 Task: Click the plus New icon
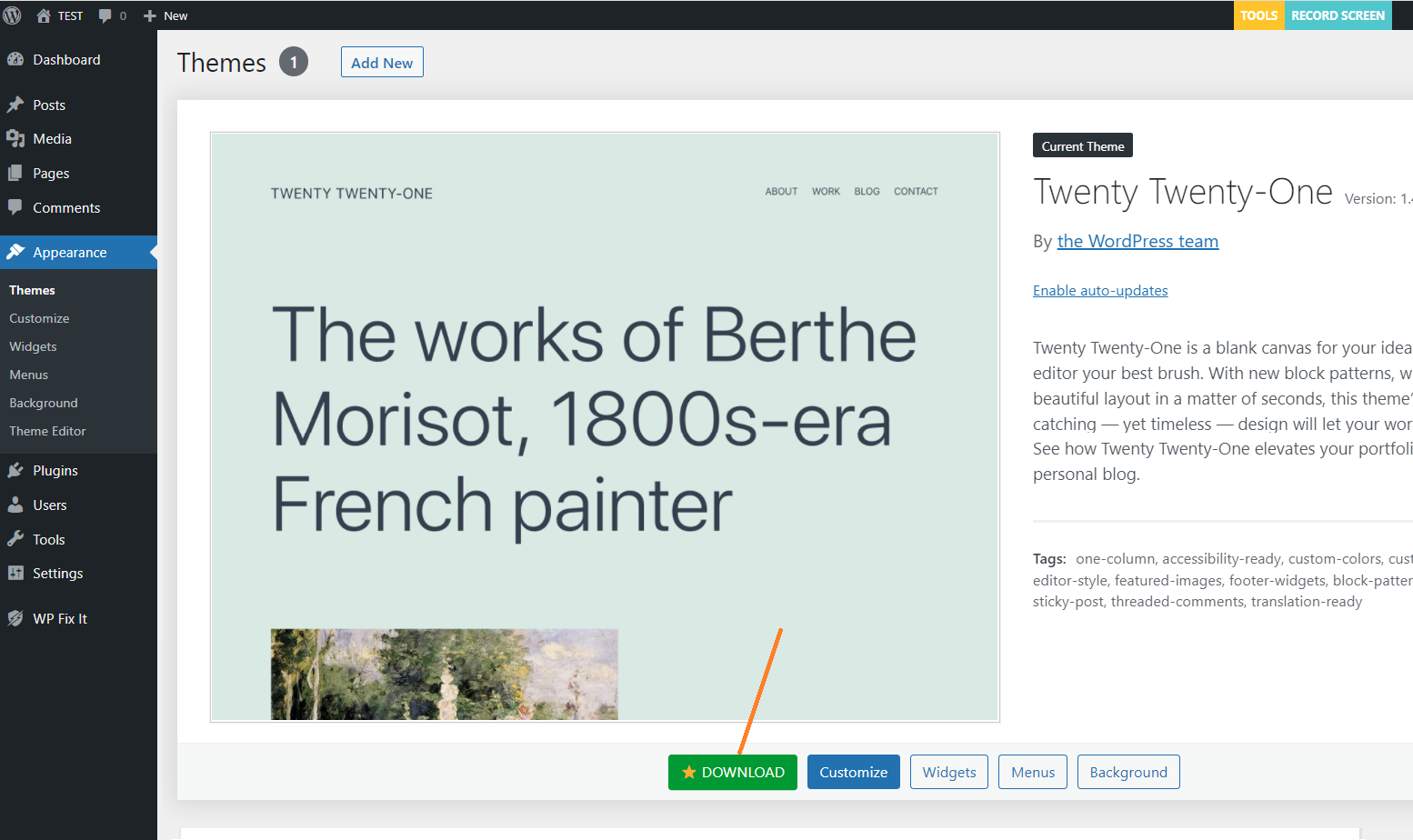coord(150,15)
